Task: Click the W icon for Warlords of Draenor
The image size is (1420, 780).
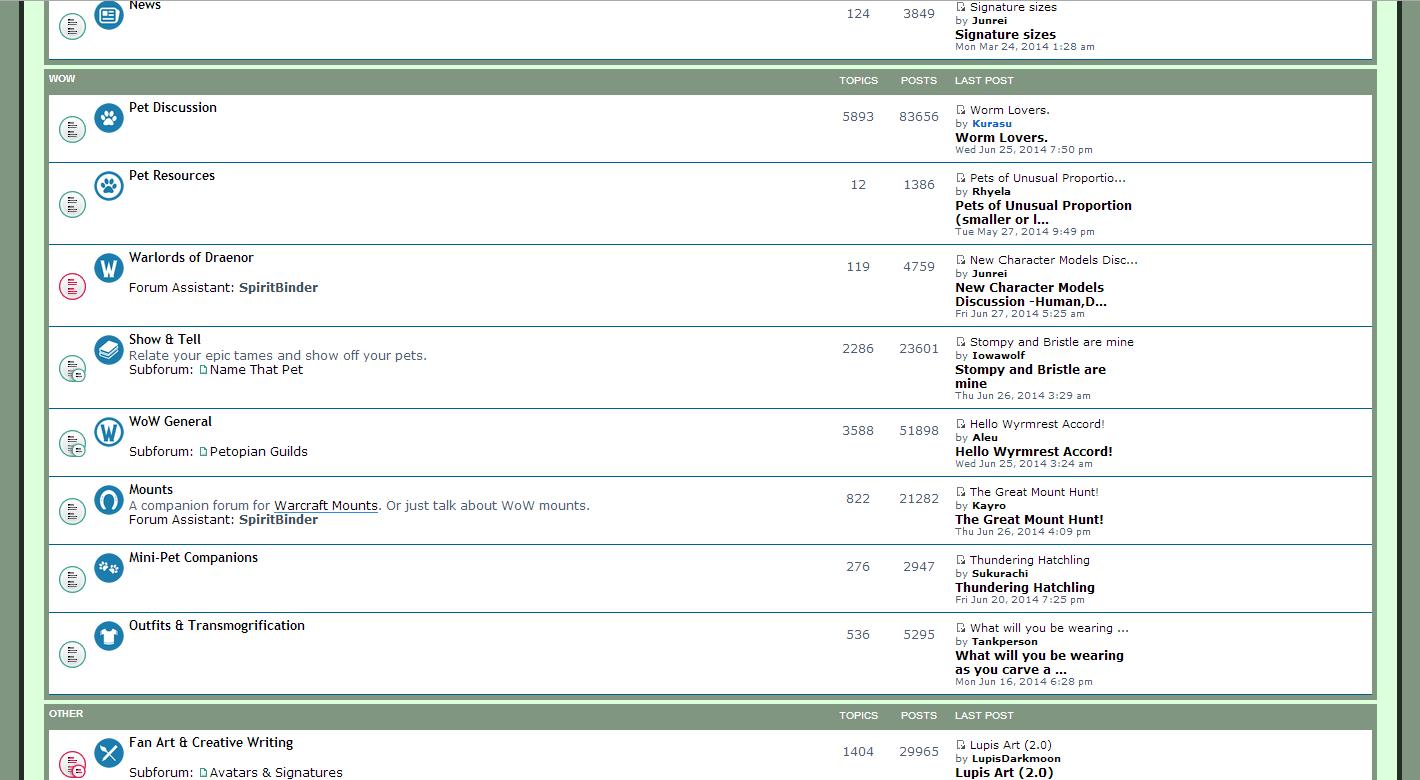Action: (x=109, y=268)
